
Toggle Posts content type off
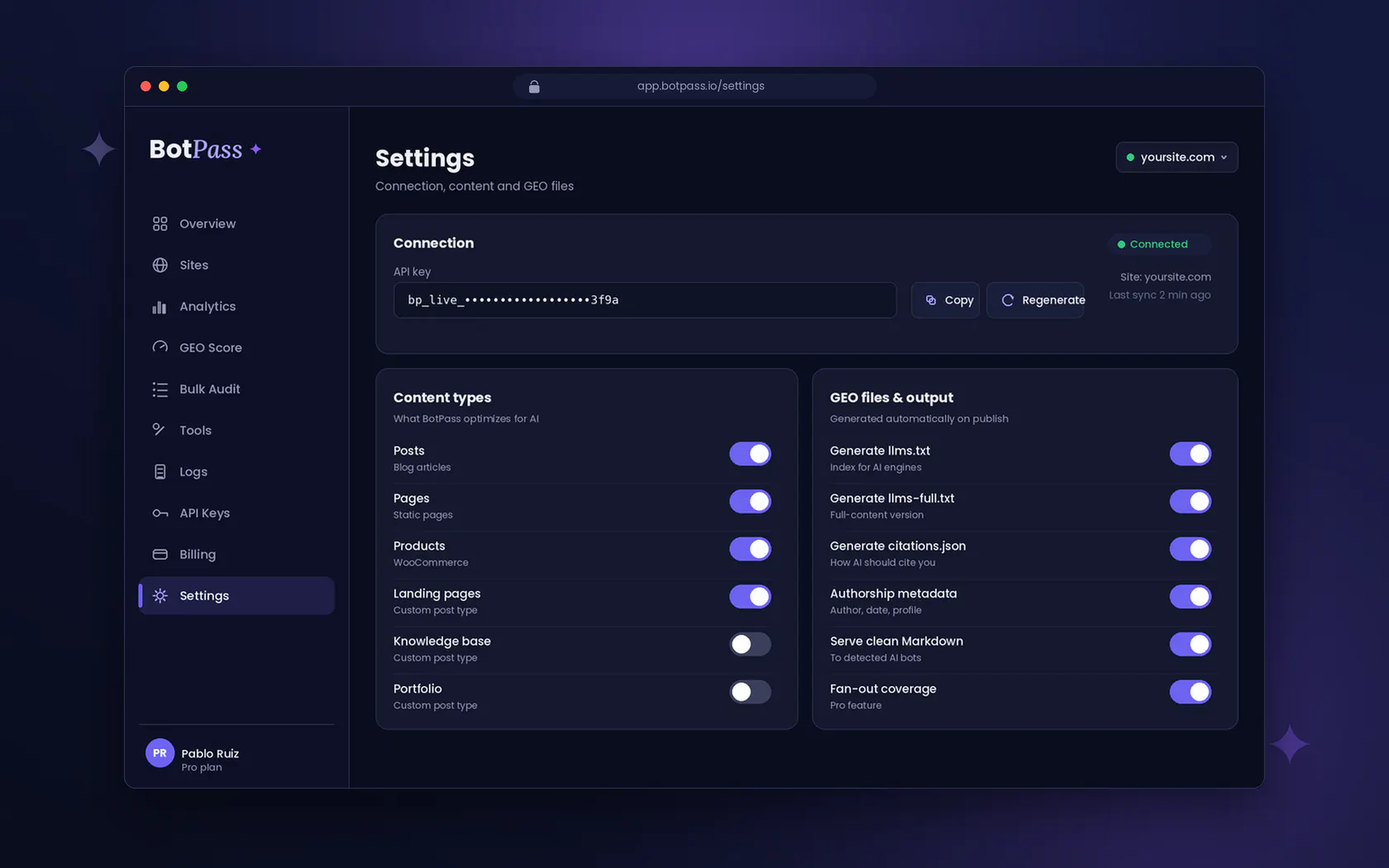pyautogui.click(x=750, y=454)
